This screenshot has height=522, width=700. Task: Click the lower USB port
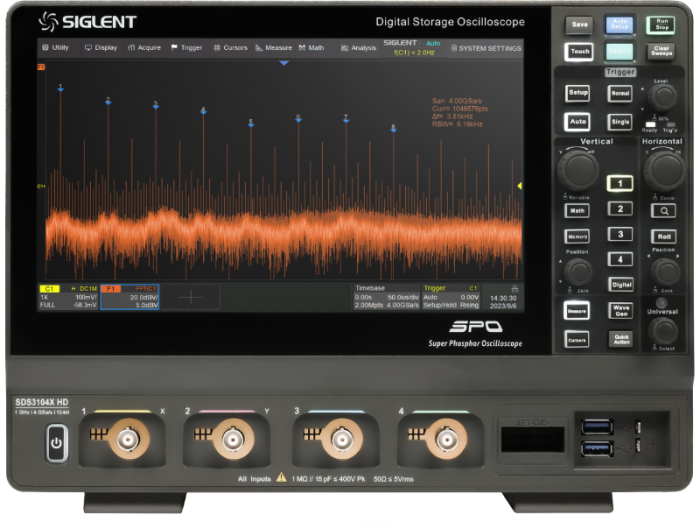(597, 448)
